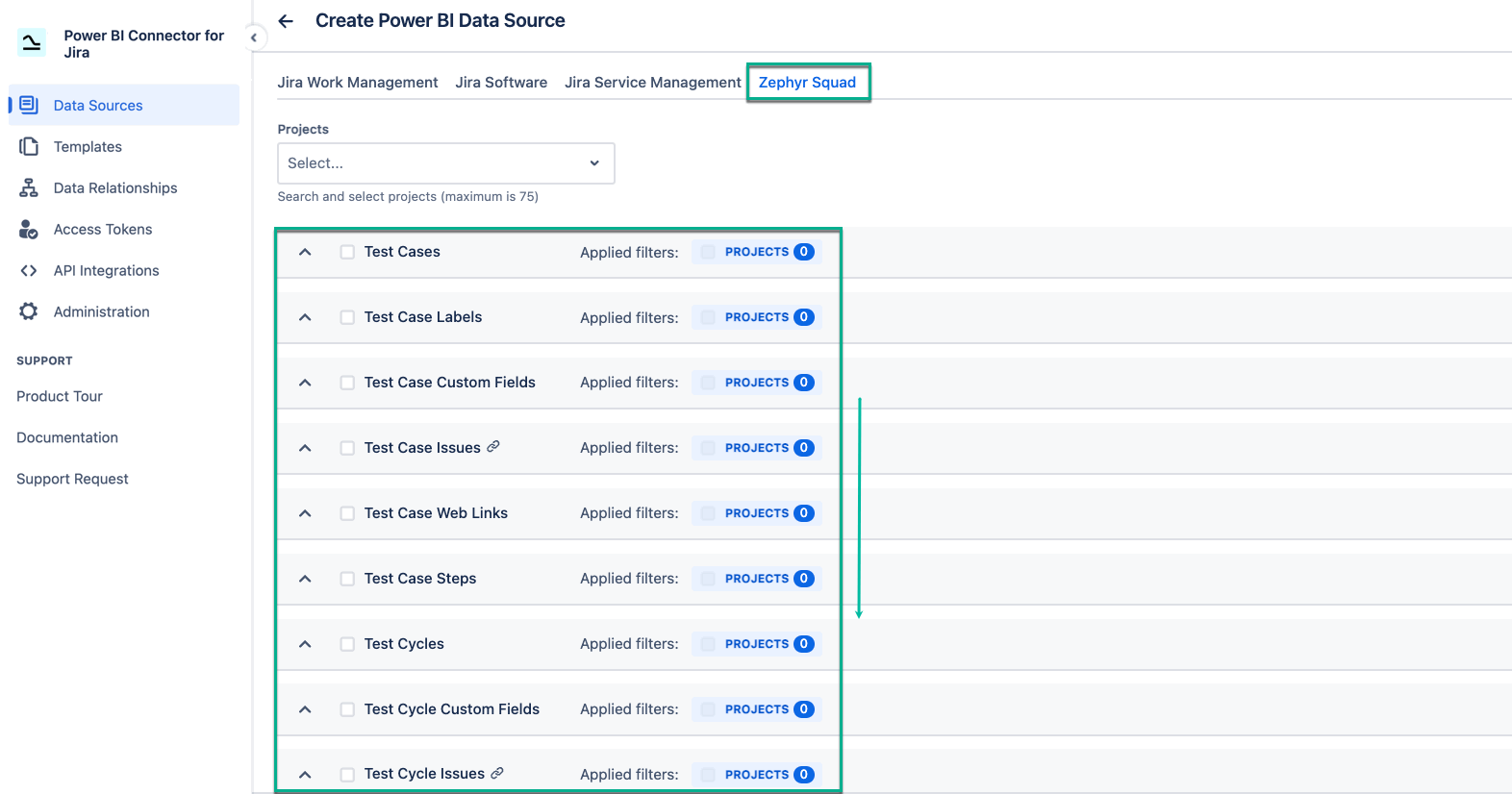Click the PROJECTS filter for Test Cases
The width and height of the screenshot is (1512, 794).
pyautogui.click(x=757, y=252)
